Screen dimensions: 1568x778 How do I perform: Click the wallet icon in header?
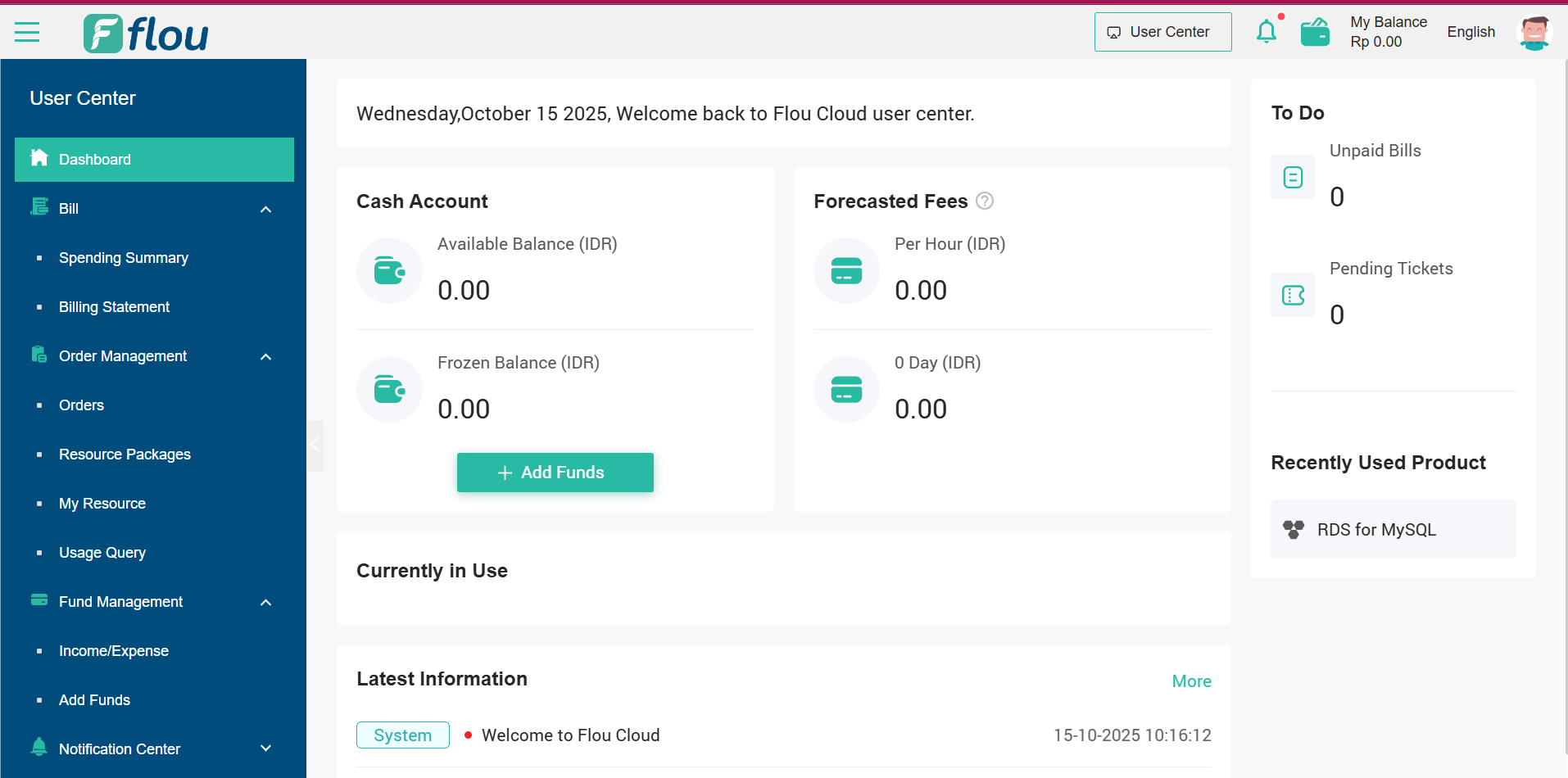click(x=1315, y=33)
